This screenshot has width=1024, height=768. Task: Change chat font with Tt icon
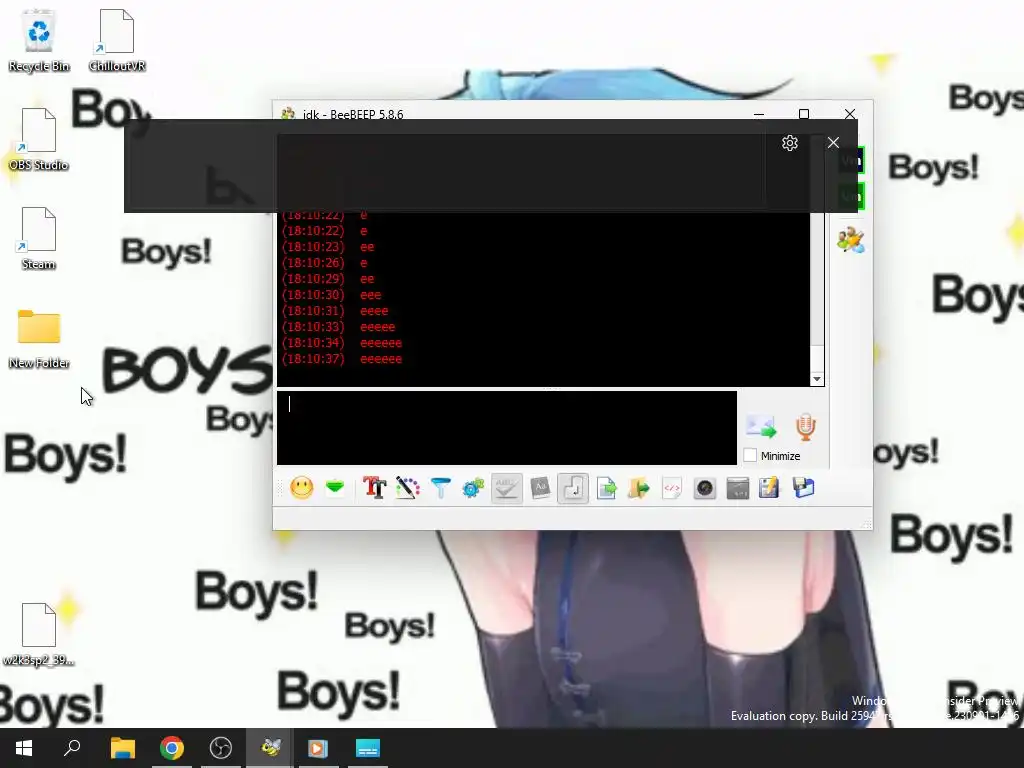click(374, 488)
